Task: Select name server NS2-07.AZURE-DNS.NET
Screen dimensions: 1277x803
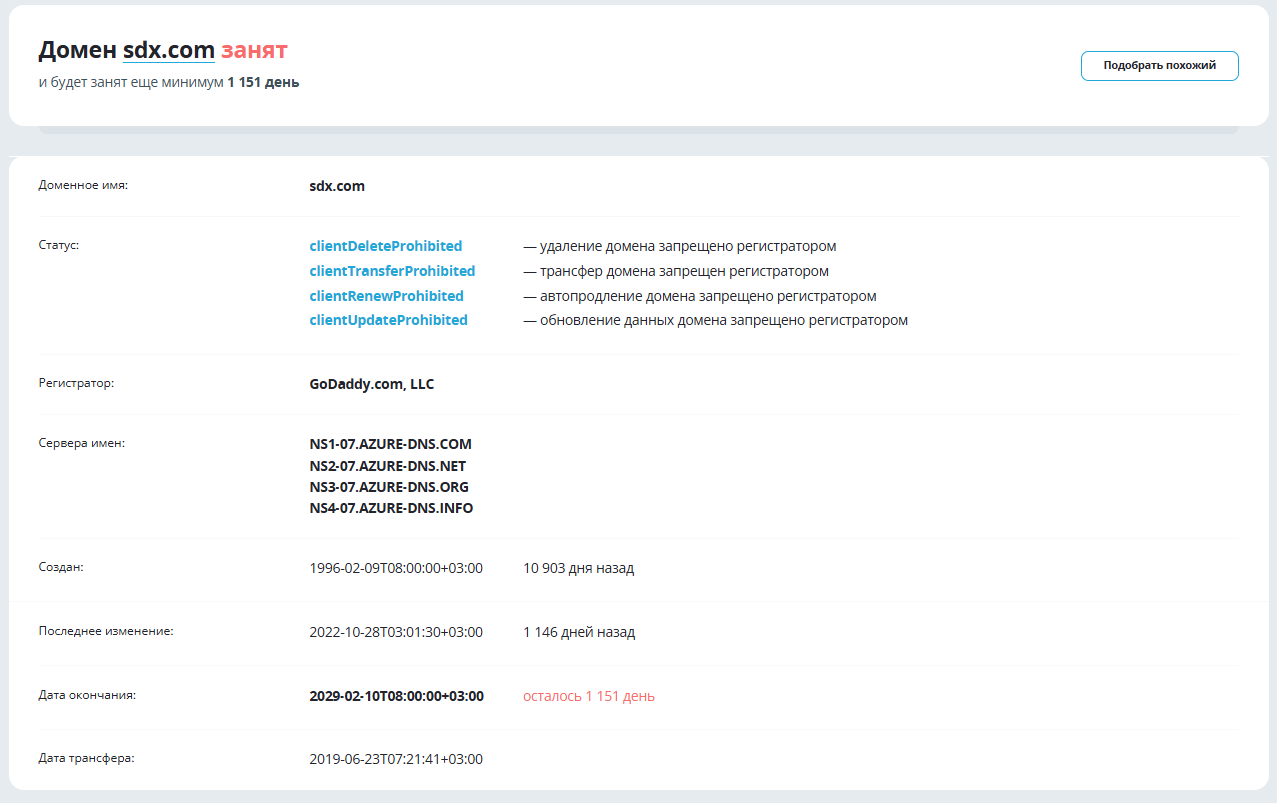Action: point(388,466)
